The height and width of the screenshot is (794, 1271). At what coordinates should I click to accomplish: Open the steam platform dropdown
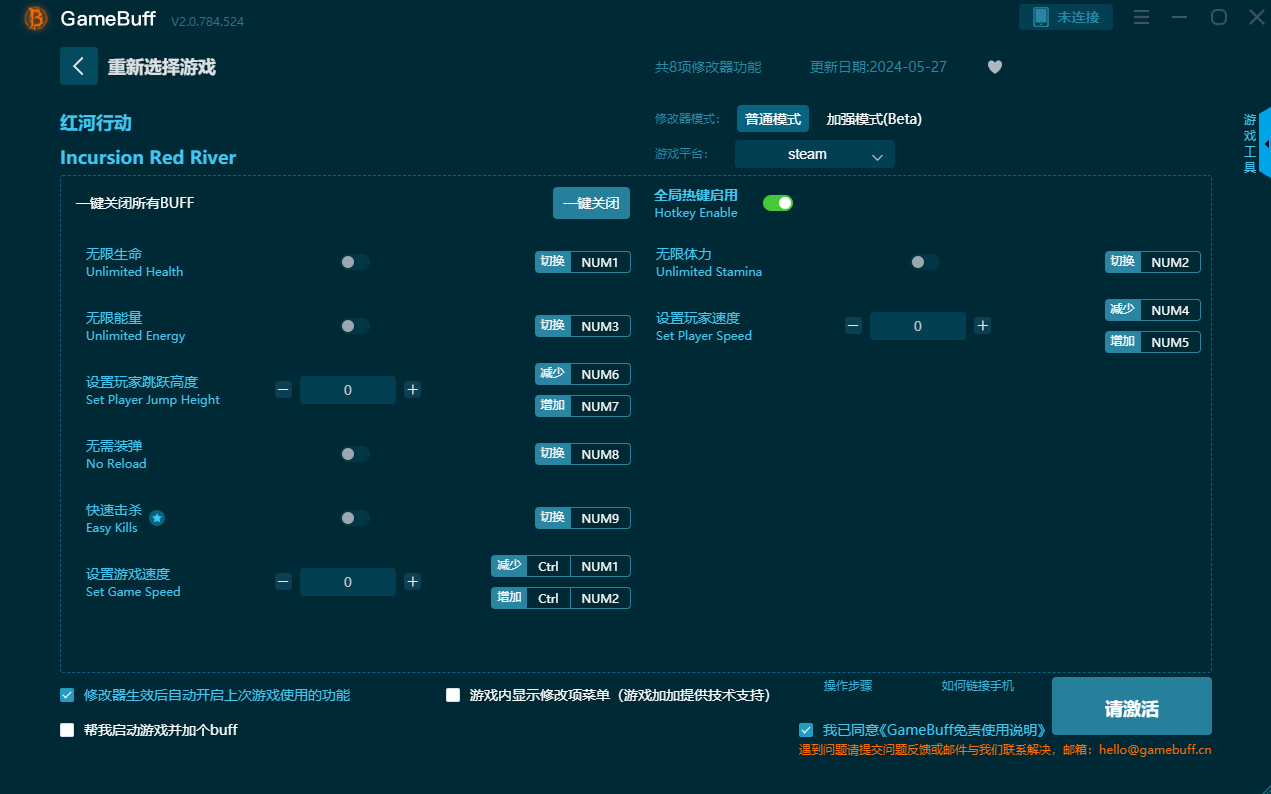[815, 154]
